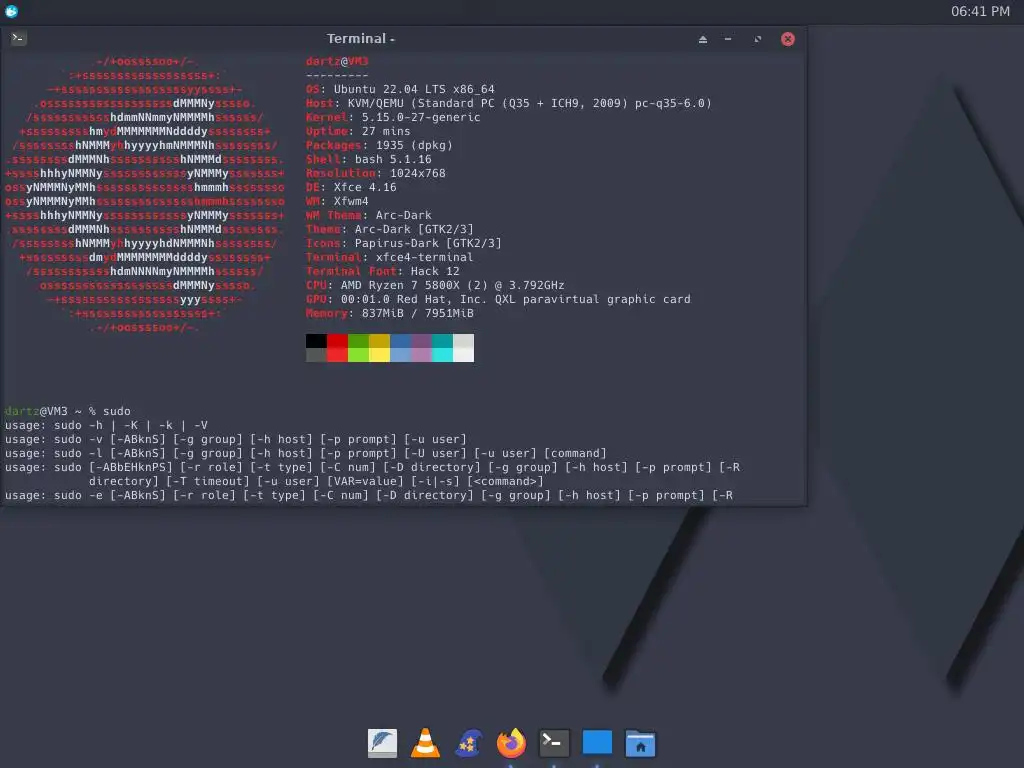This screenshot has height=768, width=1024.
Task: Click the blue color block in the palette
Action: click(x=400, y=341)
